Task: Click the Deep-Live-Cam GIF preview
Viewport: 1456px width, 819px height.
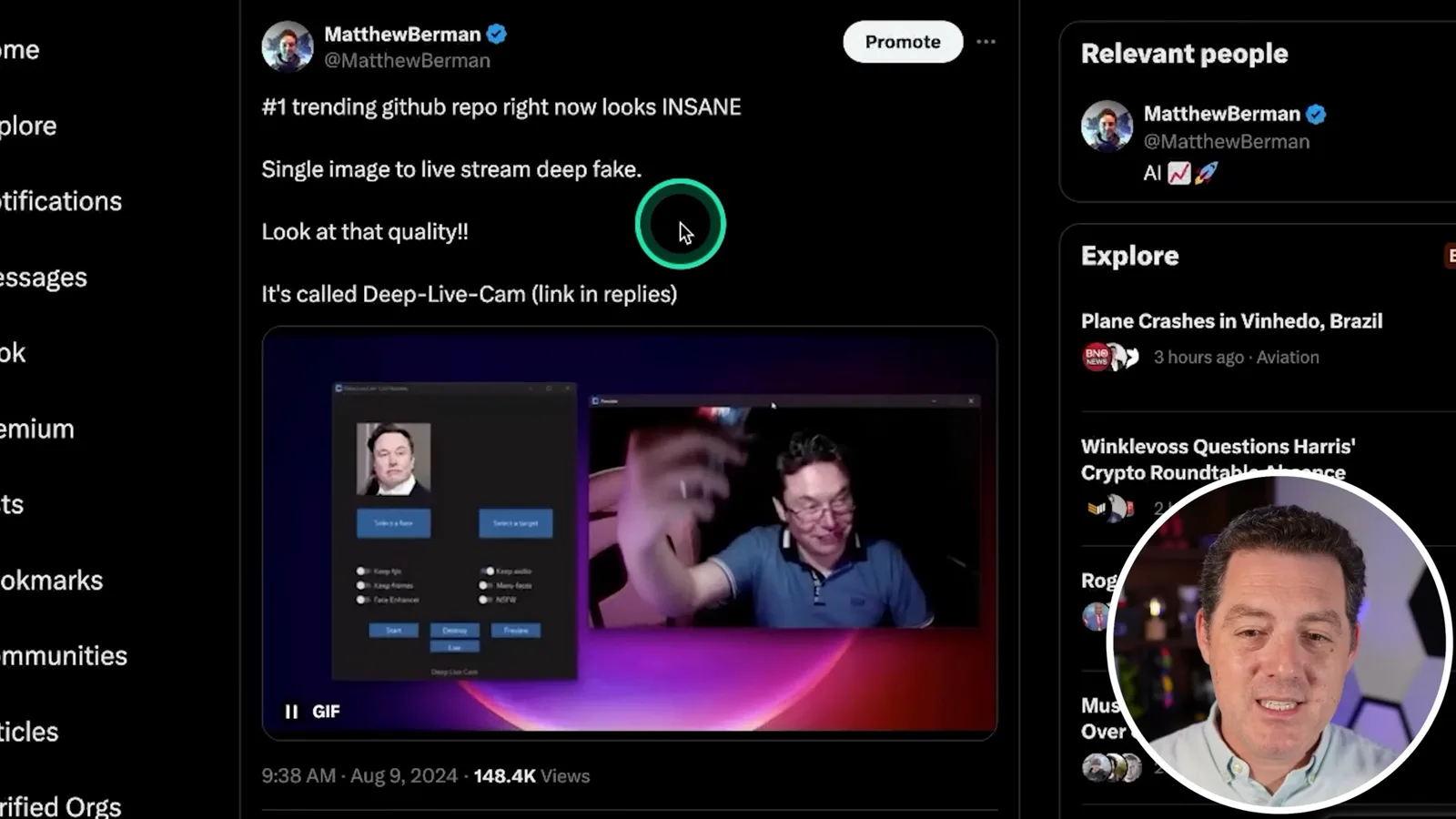Action: [x=630, y=533]
